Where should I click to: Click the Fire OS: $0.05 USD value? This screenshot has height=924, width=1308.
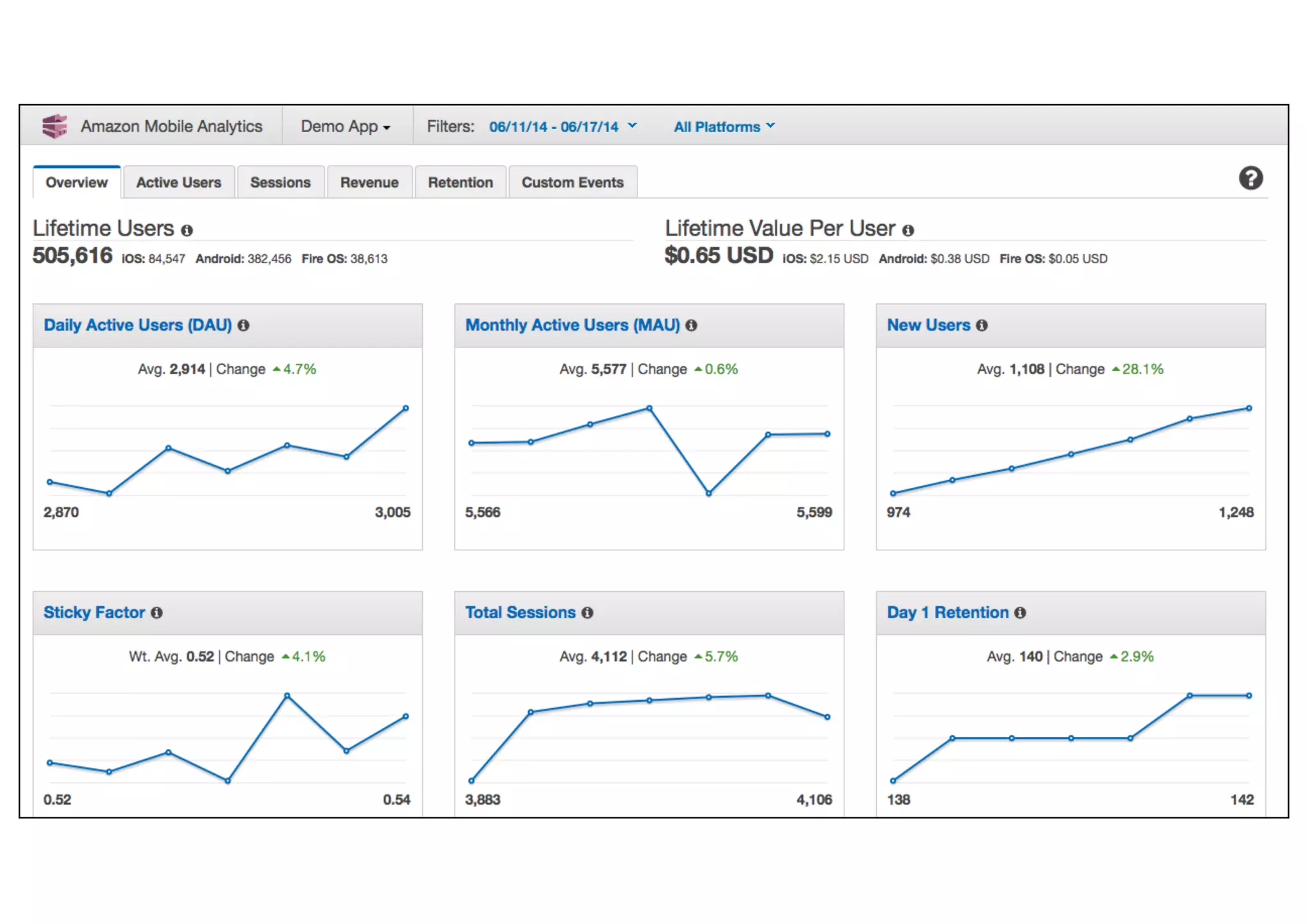click(1053, 259)
